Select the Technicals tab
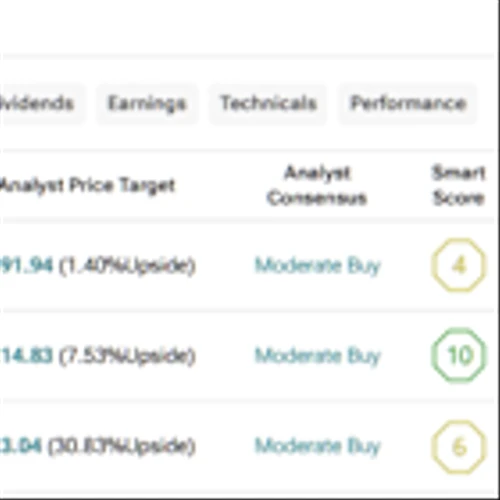Image resolution: width=500 pixels, height=500 pixels. 268,104
